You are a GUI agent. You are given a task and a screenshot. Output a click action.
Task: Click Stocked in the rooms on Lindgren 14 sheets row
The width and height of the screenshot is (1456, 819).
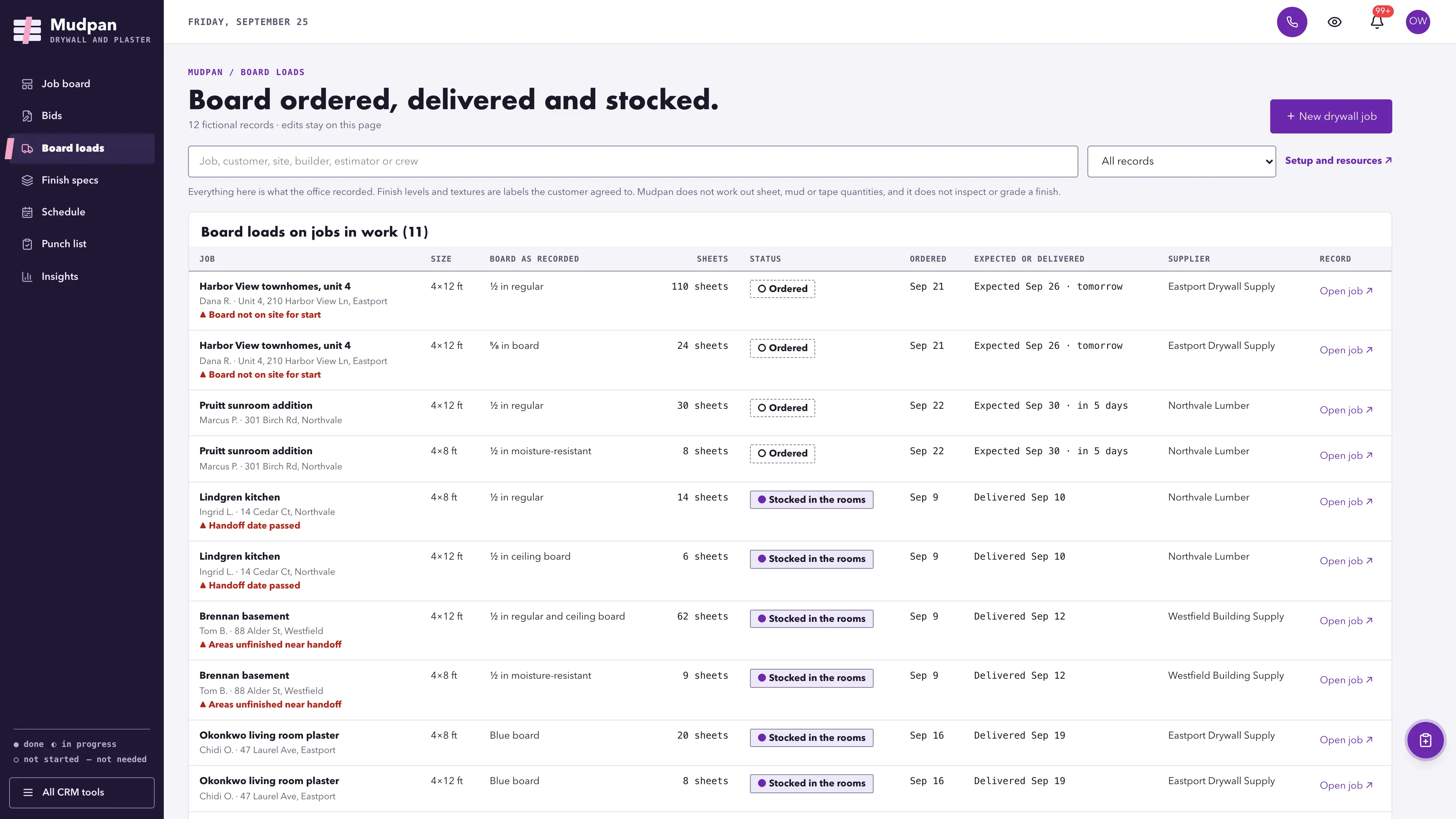[811, 500]
